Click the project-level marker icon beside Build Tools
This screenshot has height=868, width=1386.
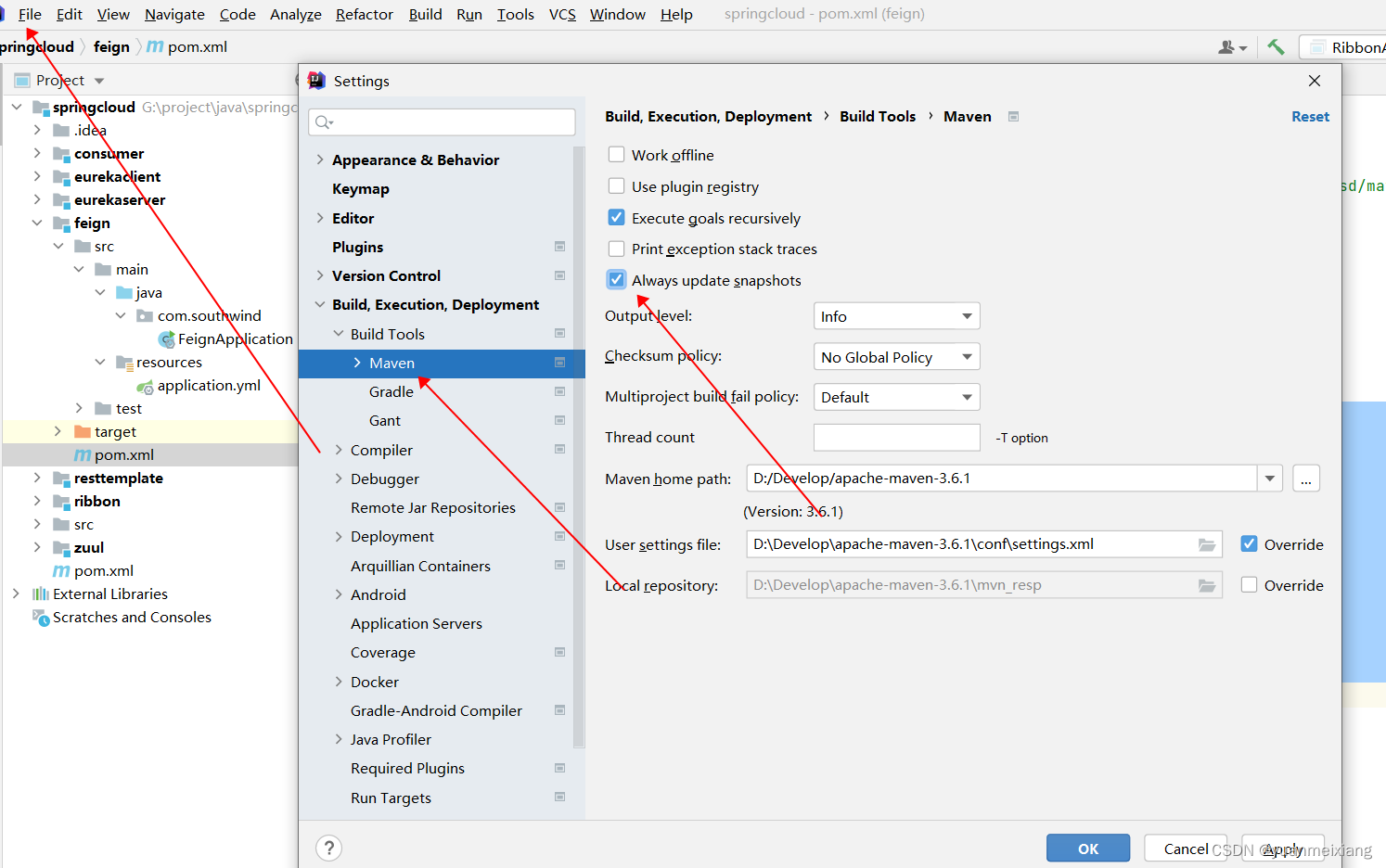(x=559, y=334)
